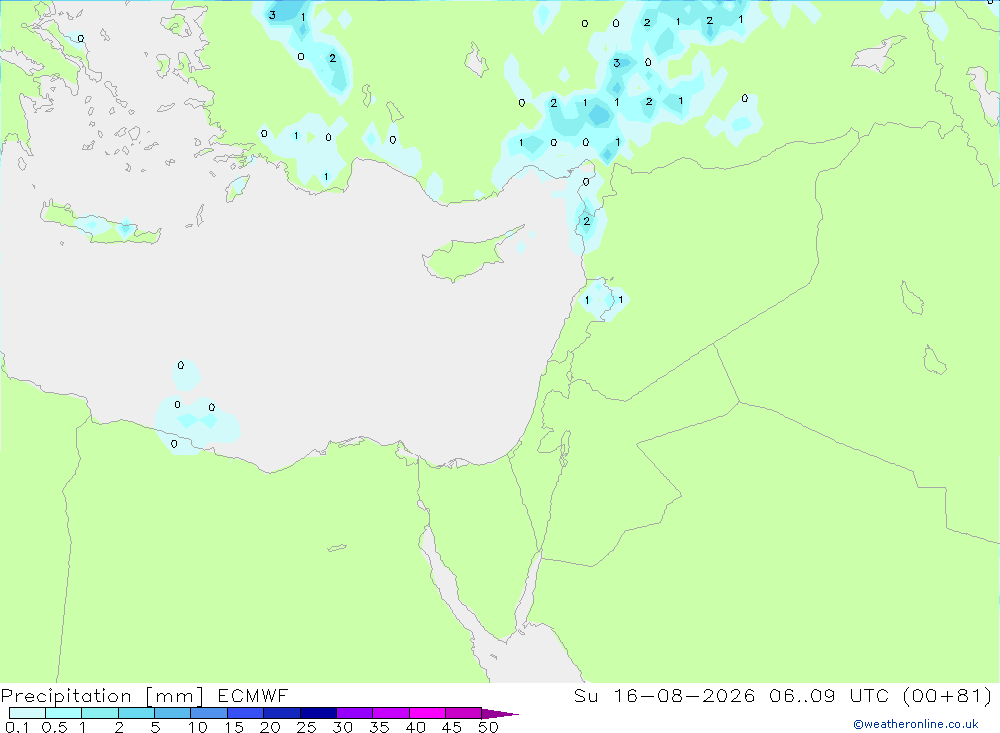Click the "Precipitation [mm]" title text
Image resolution: width=1000 pixels, height=733 pixels.
pyautogui.click(x=102, y=696)
